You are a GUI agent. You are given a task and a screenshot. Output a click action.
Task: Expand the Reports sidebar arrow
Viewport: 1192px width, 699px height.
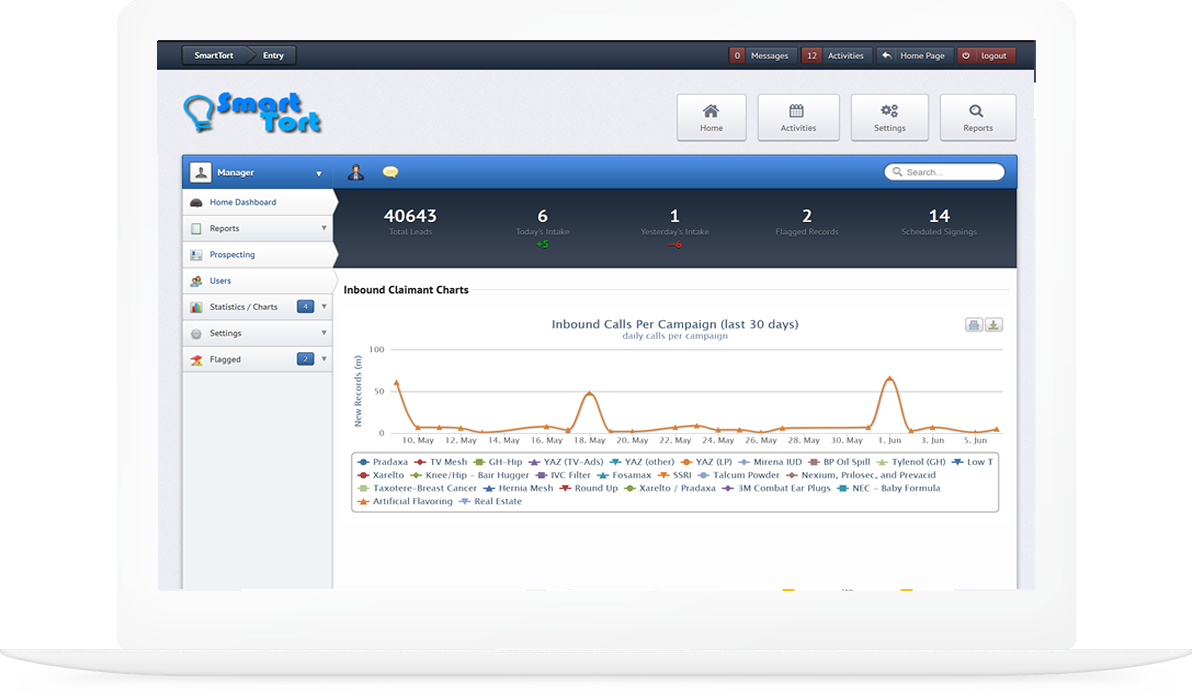pyautogui.click(x=324, y=228)
